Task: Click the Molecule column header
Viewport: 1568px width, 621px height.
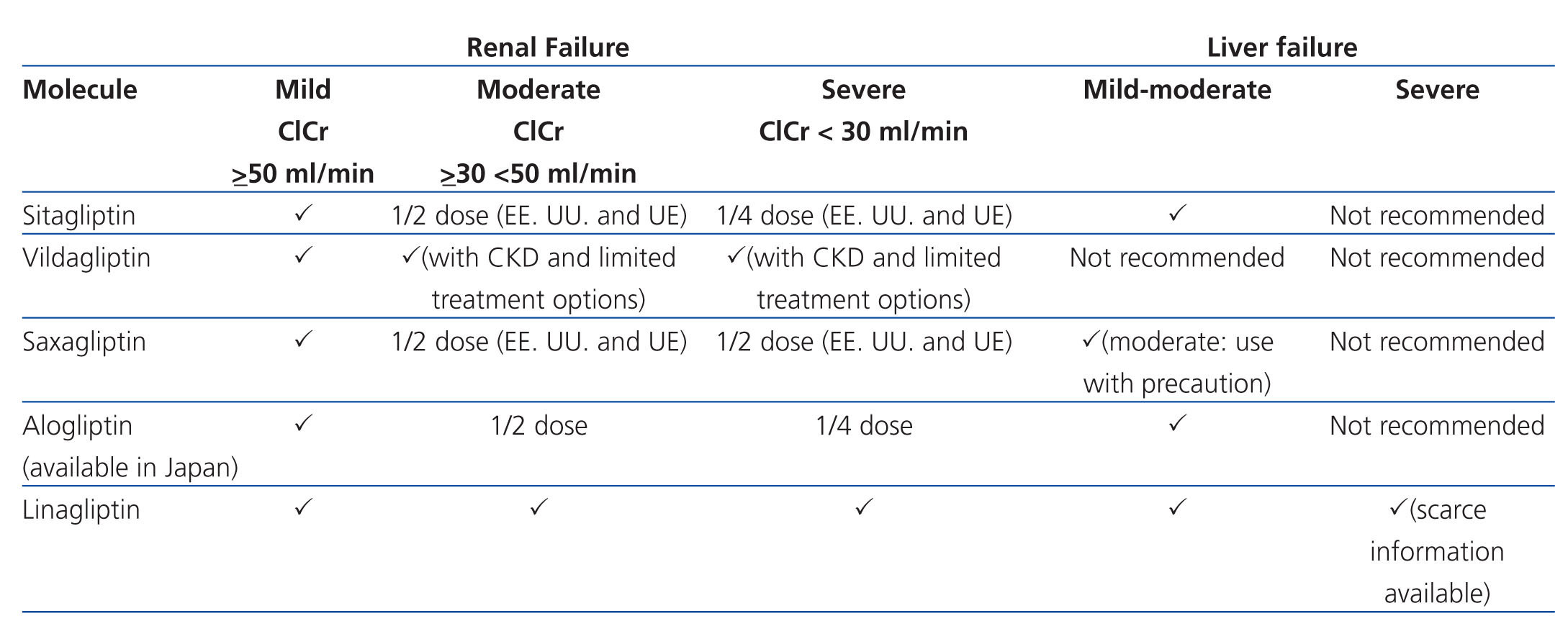Action: 80,90
